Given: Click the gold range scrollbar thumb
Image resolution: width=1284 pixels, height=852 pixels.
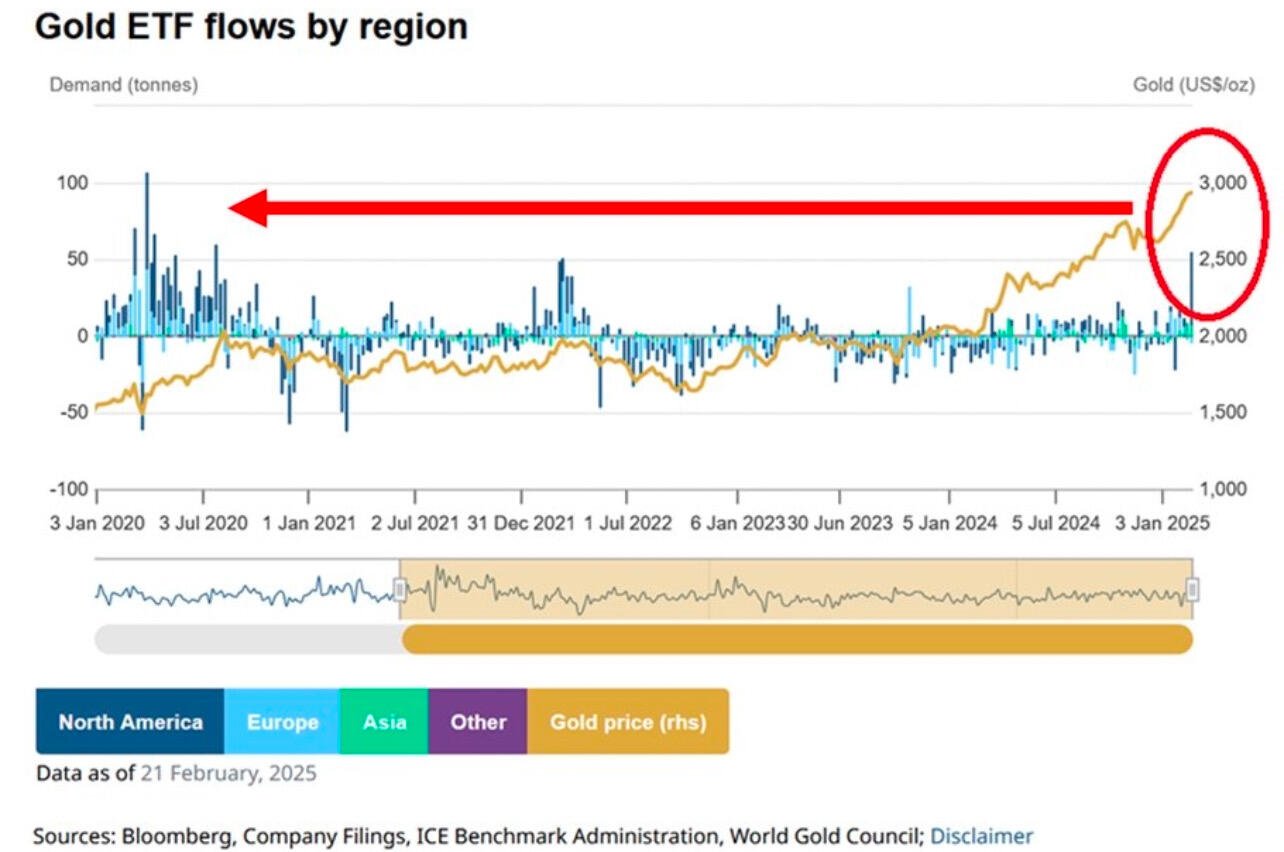Looking at the screenshot, I should tap(797, 639).
